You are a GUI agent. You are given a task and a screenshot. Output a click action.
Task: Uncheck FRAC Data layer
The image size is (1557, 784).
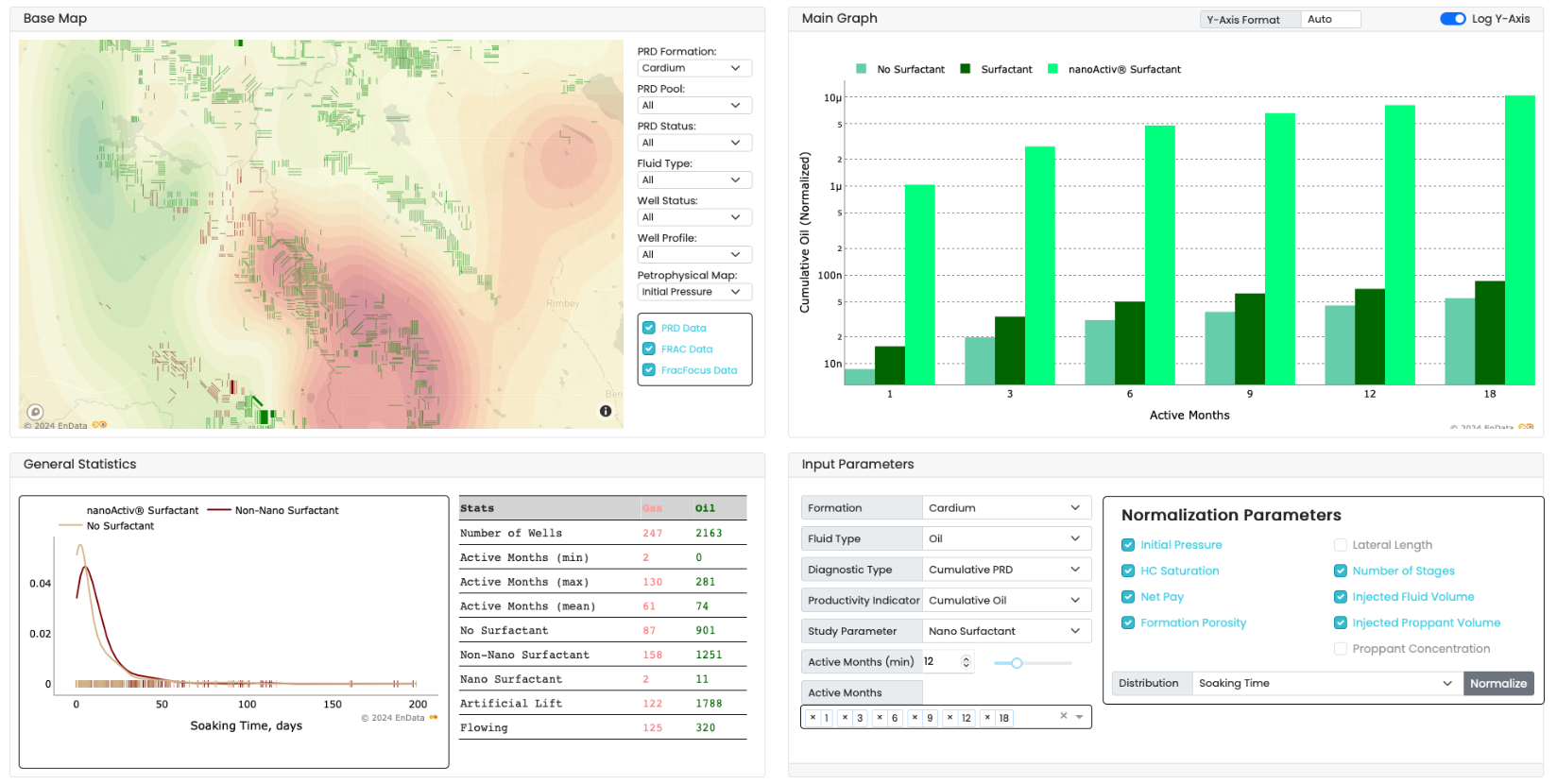(649, 349)
